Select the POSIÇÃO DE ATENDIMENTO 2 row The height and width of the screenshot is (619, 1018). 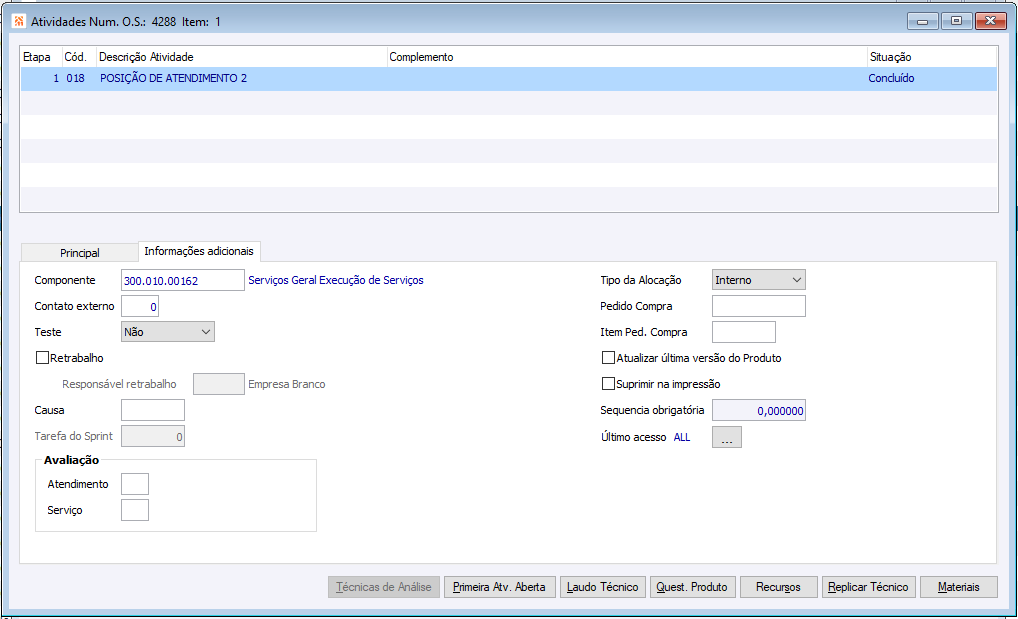point(400,78)
